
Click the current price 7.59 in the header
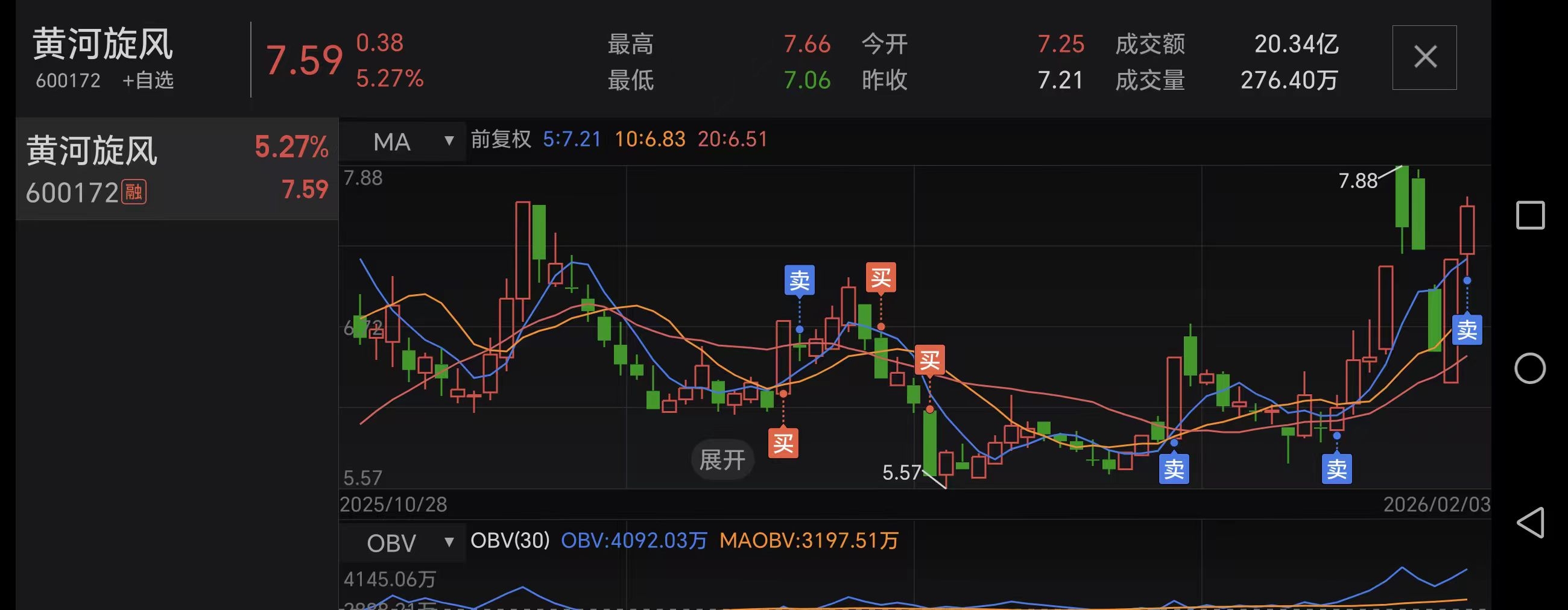coord(305,60)
